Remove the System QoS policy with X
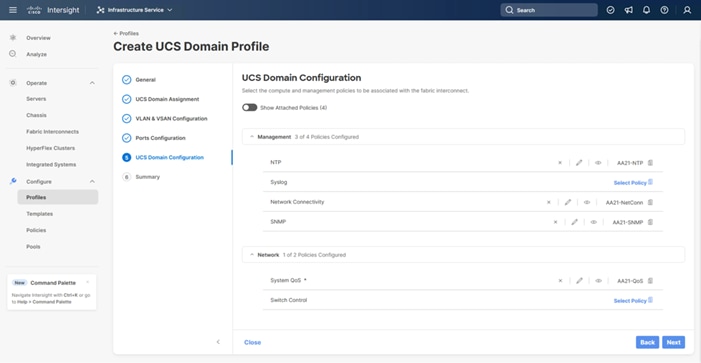The height and width of the screenshot is (363, 701). (560, 281)
